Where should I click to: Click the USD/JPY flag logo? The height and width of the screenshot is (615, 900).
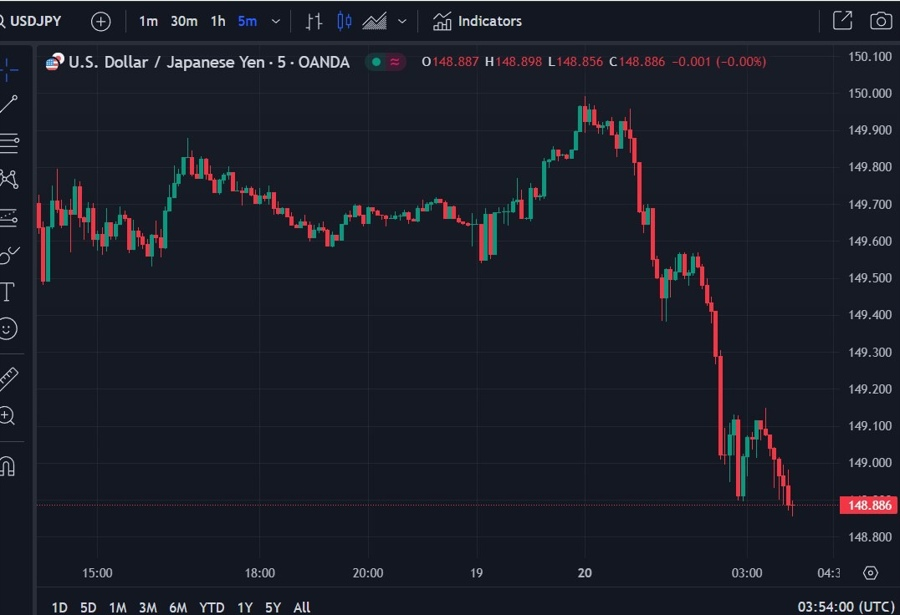pyautogui.click(x=55, y=61)
